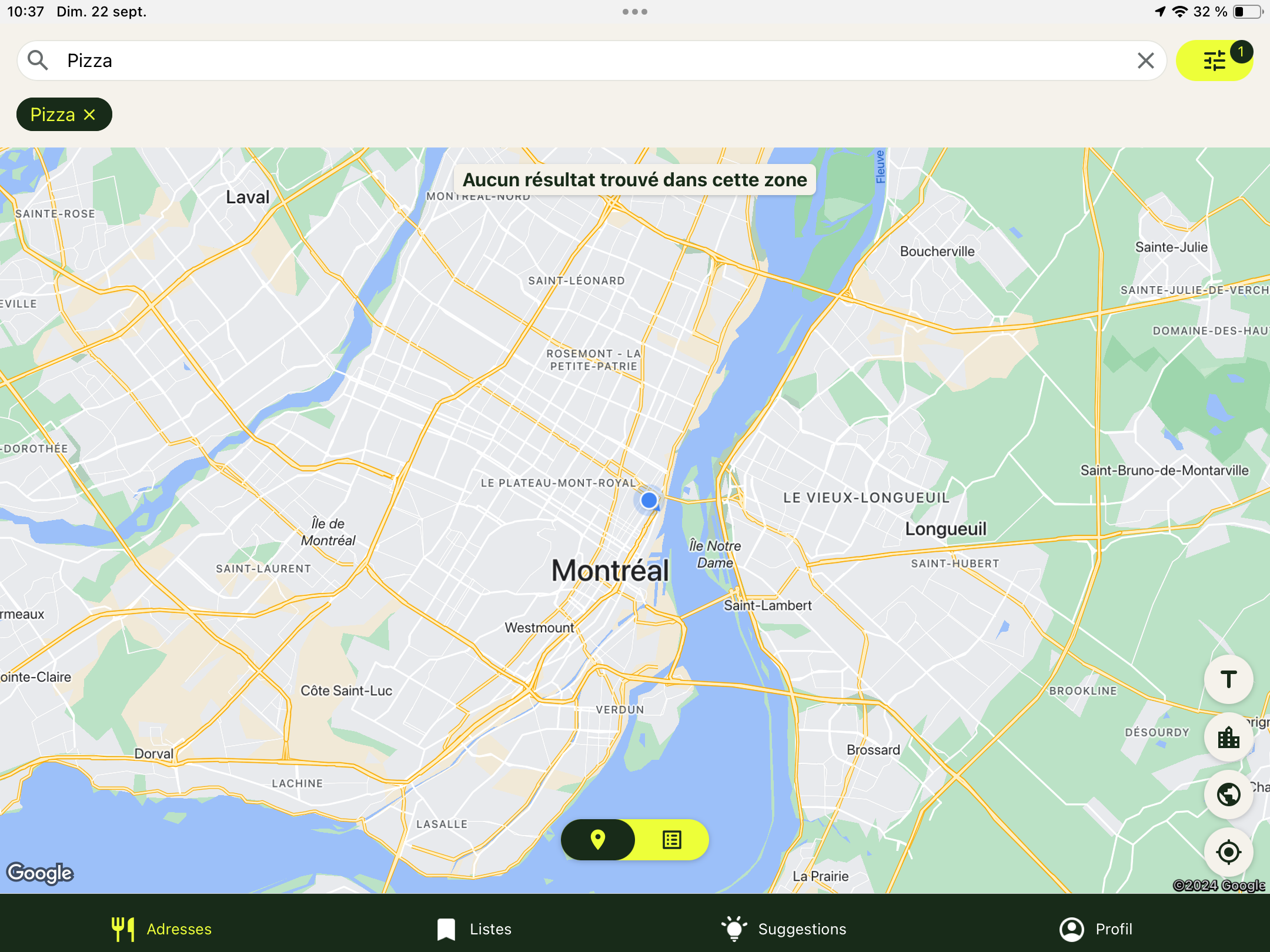Switch to list view
Image resolution: width=1270 pixels, height=952 pixels.
click(x=671, y=840)
